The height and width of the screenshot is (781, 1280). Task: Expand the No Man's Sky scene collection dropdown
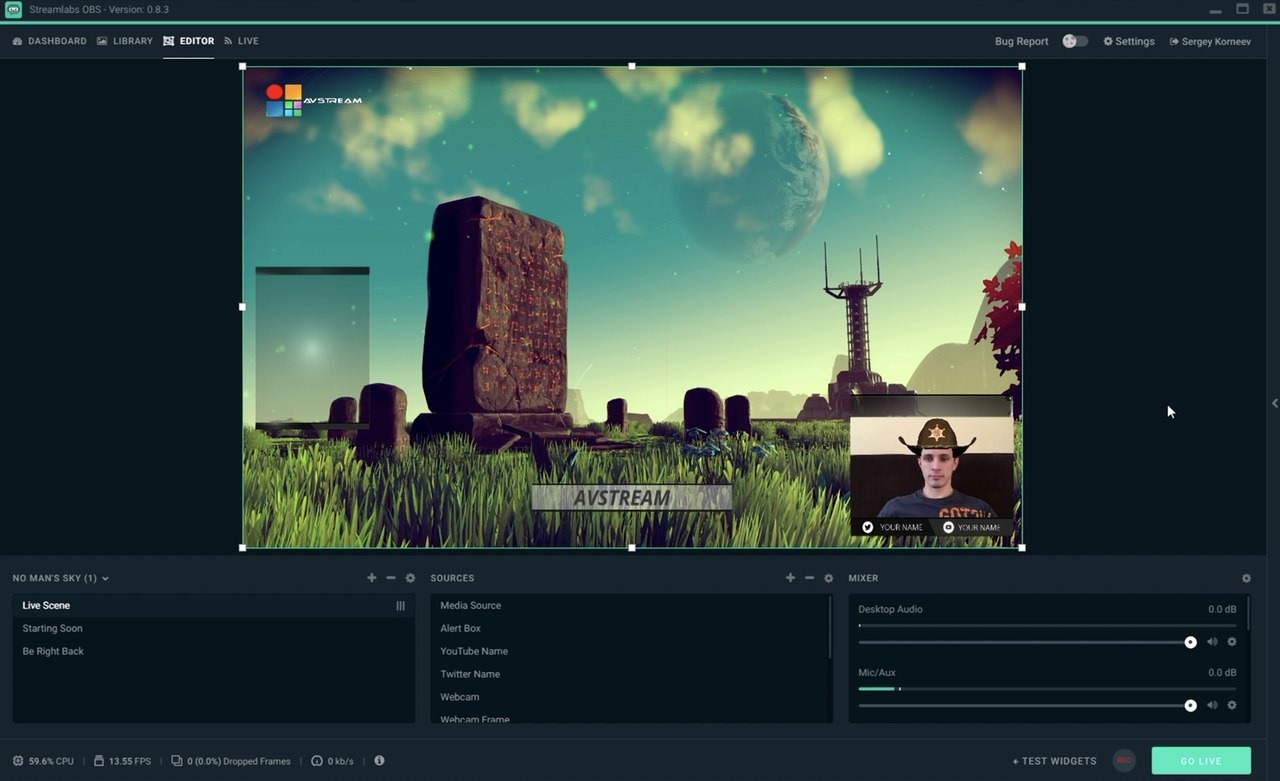(x=61, y=578)
